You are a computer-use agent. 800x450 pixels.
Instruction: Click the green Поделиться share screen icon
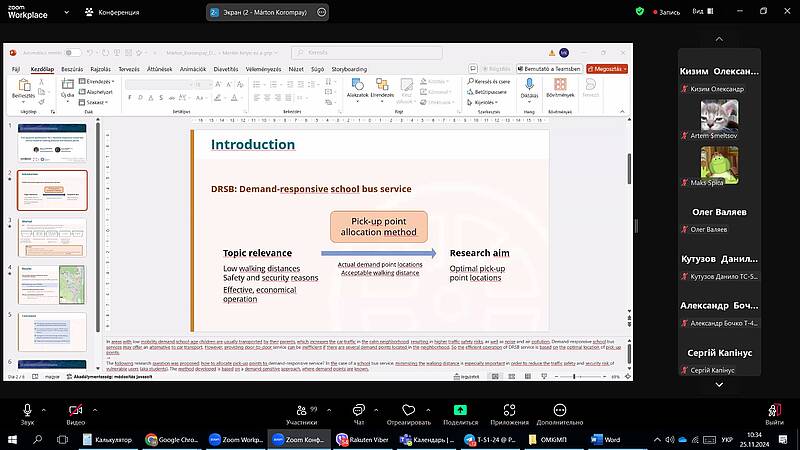[460, 410]
